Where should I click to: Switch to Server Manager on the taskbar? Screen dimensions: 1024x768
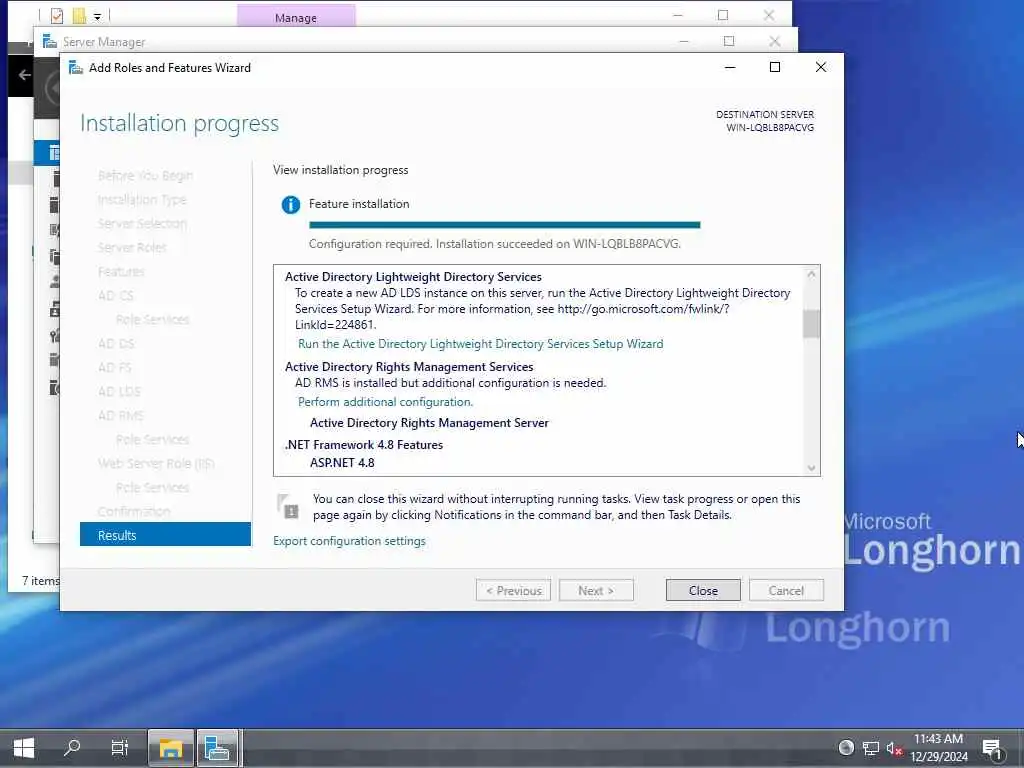pos(217,748)
